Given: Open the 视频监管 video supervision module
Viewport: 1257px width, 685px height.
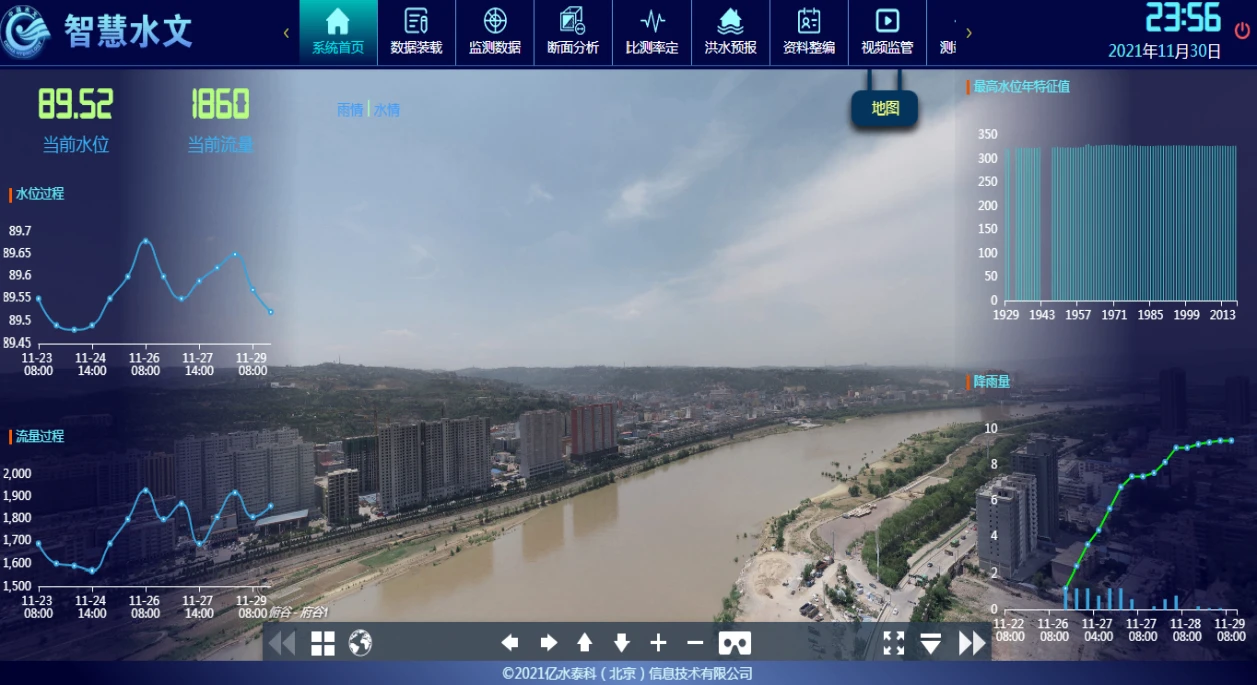Looking at the screenshot, I should (887, 32).
